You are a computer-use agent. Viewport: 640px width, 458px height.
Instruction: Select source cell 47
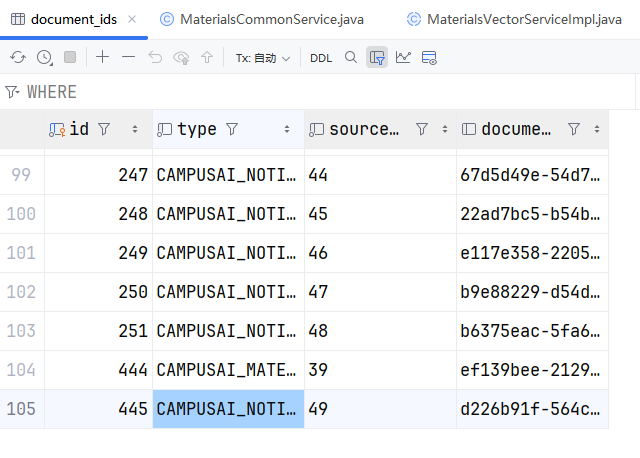[x=380, y=292]
